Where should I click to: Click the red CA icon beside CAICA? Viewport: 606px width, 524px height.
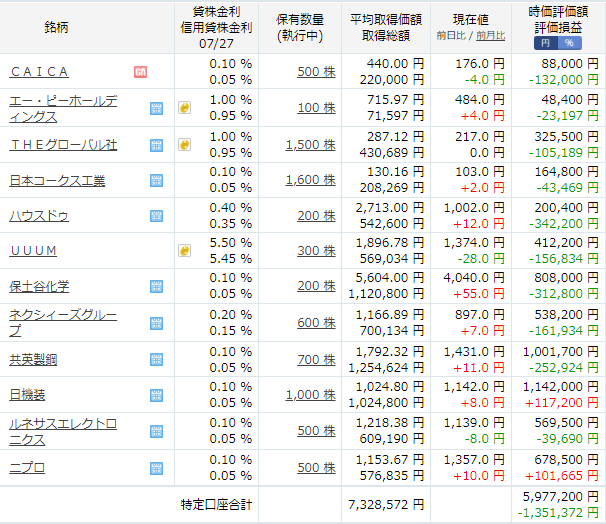click(140, 72)
